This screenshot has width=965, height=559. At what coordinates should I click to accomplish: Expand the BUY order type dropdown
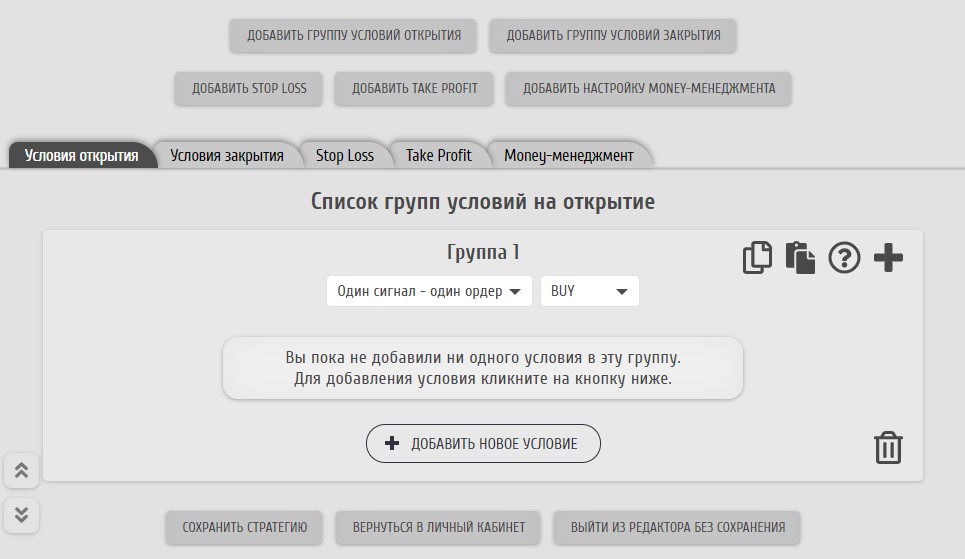589,291
